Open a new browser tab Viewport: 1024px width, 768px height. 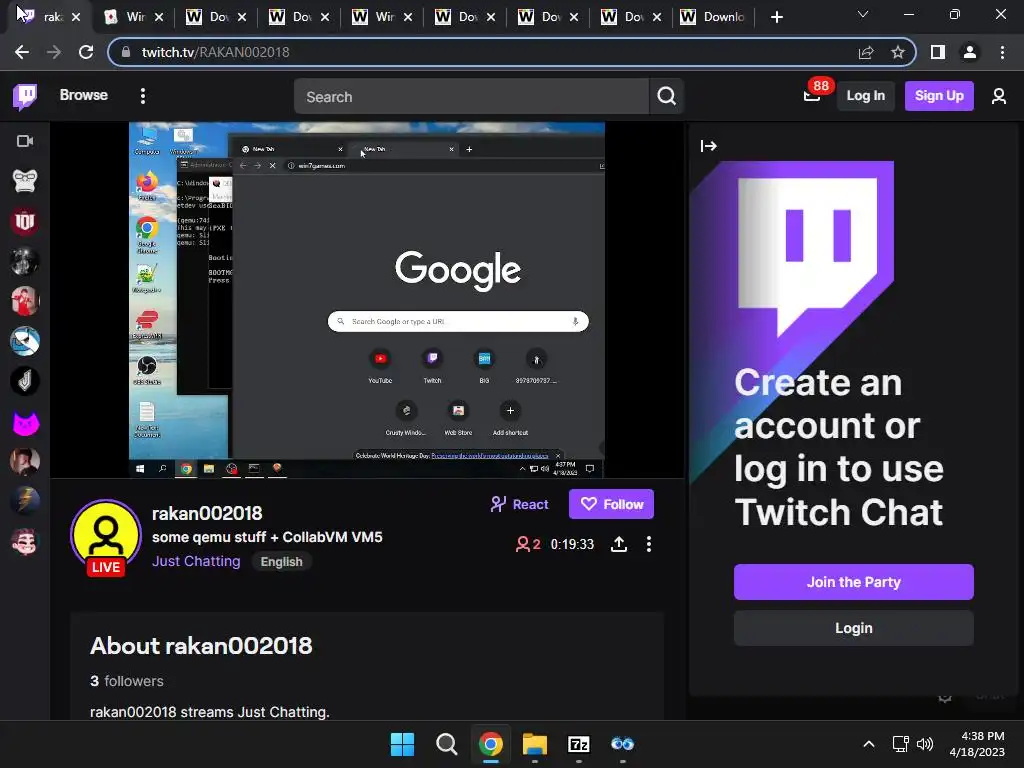[x=776, y=17]
